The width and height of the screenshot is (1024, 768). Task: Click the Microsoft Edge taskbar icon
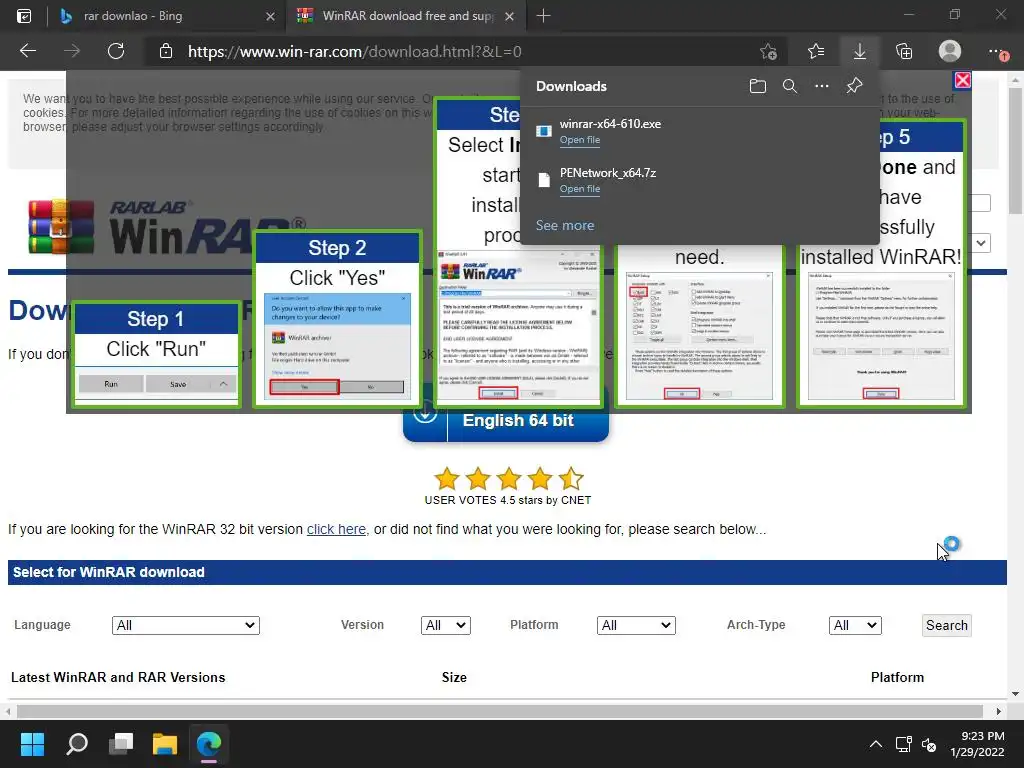click(209, 744)
